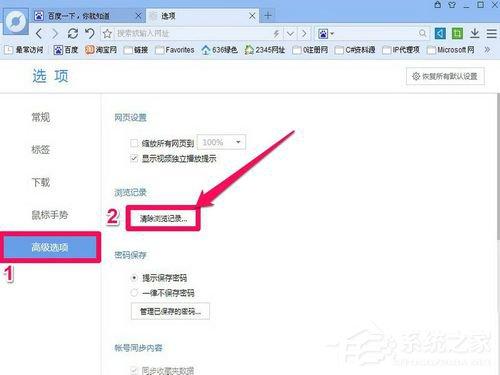The width and height of the screenshot is (500, 375).
Task: Expand the bookmarks bar overflow chevron
Action: click(487, 50)
